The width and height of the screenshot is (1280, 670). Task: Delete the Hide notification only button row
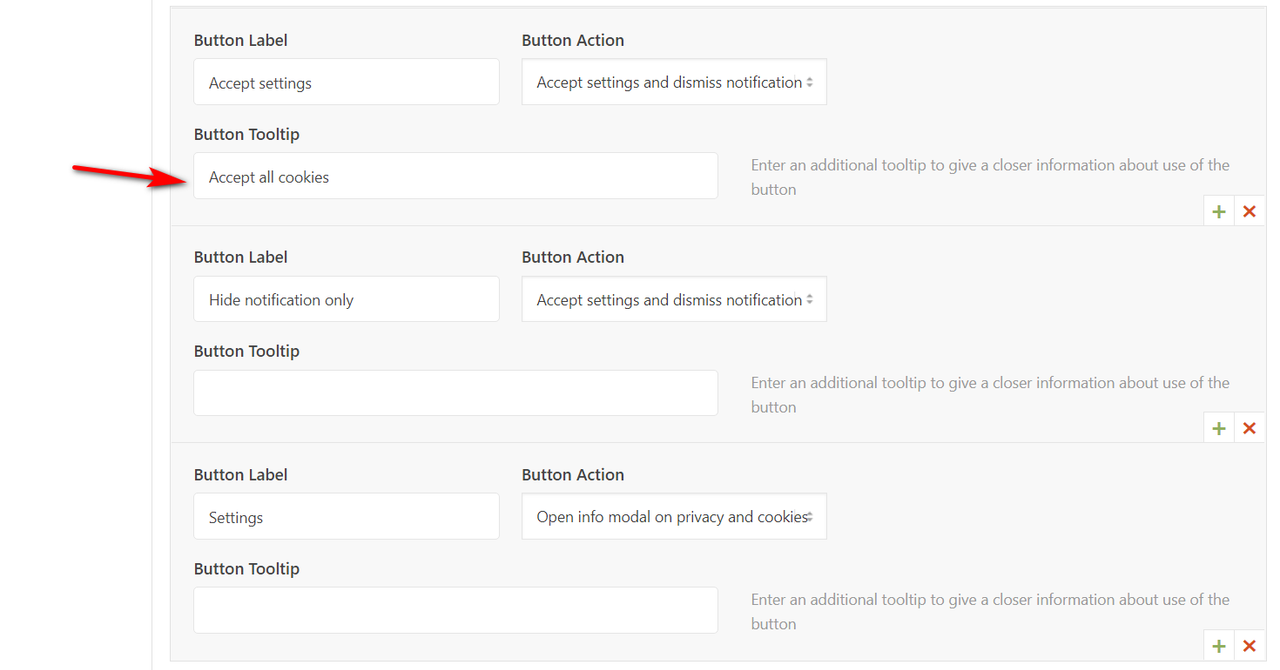coord(1249,428)
